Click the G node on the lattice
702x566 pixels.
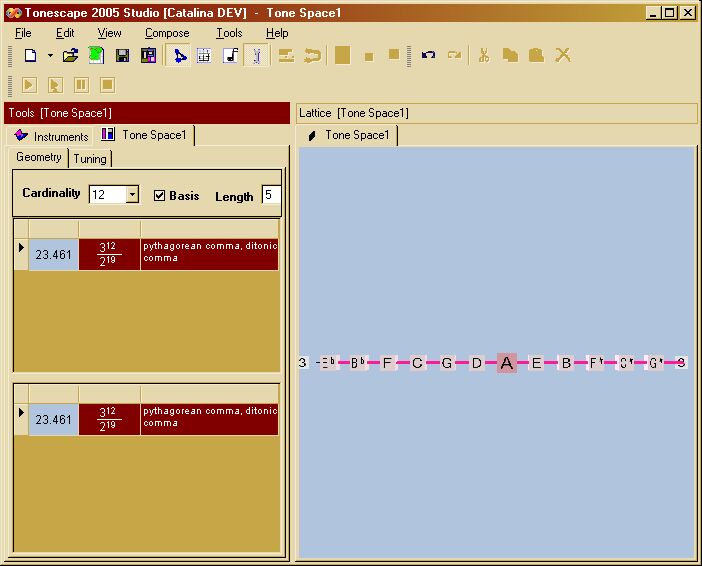click(447, 362)
